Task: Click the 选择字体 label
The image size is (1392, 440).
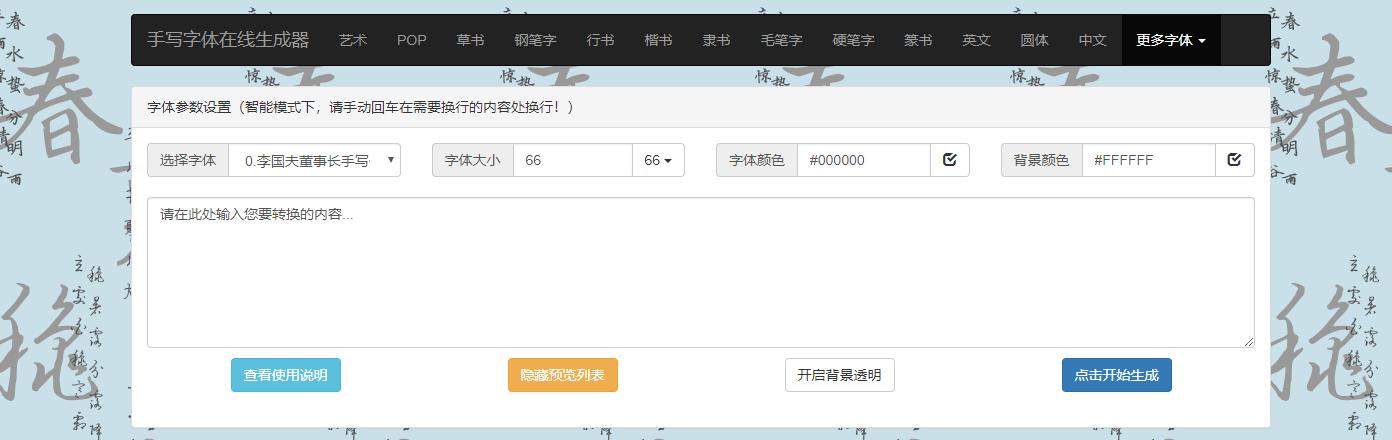Action: pos(188,160)
